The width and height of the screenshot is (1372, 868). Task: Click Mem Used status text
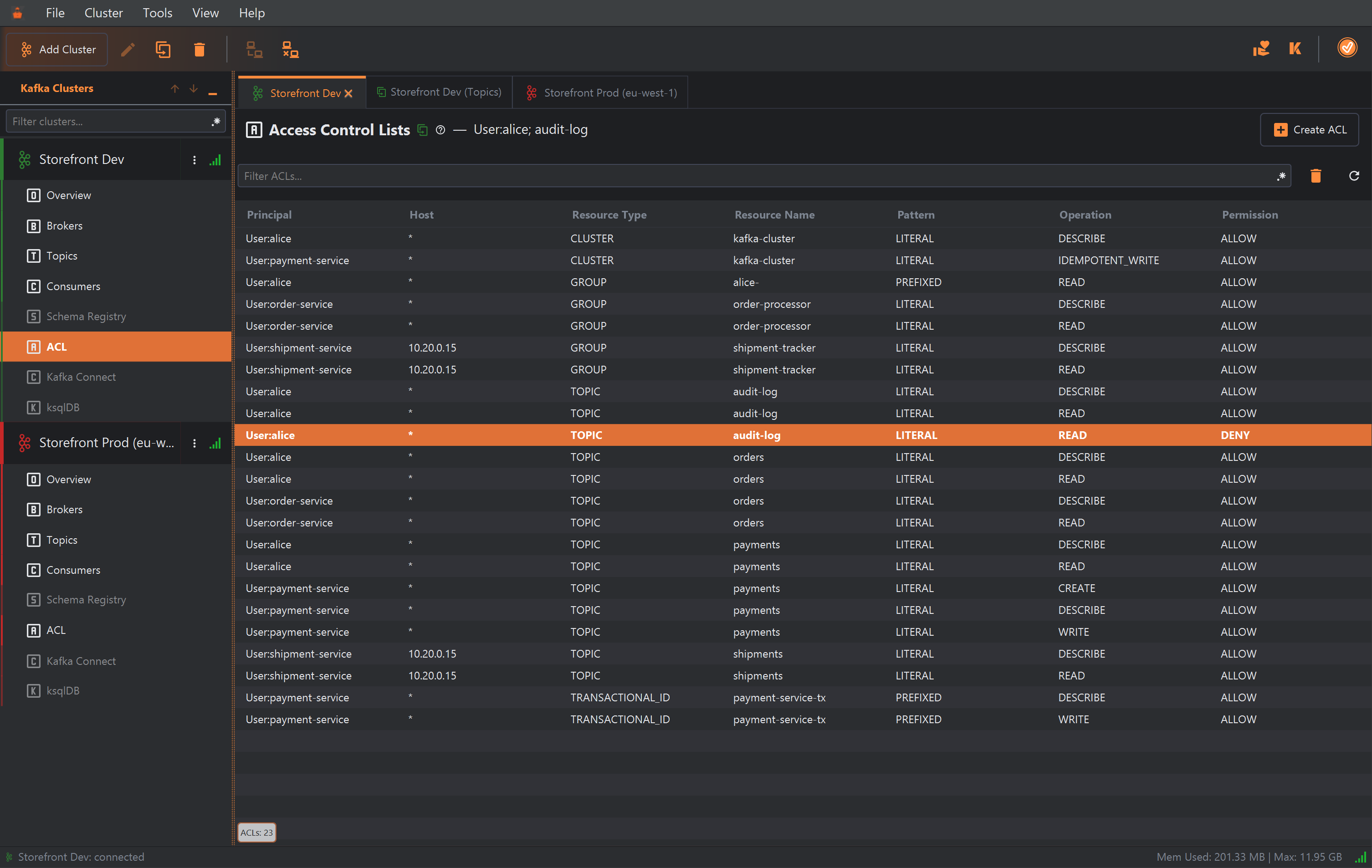(x=1249, y=857)
